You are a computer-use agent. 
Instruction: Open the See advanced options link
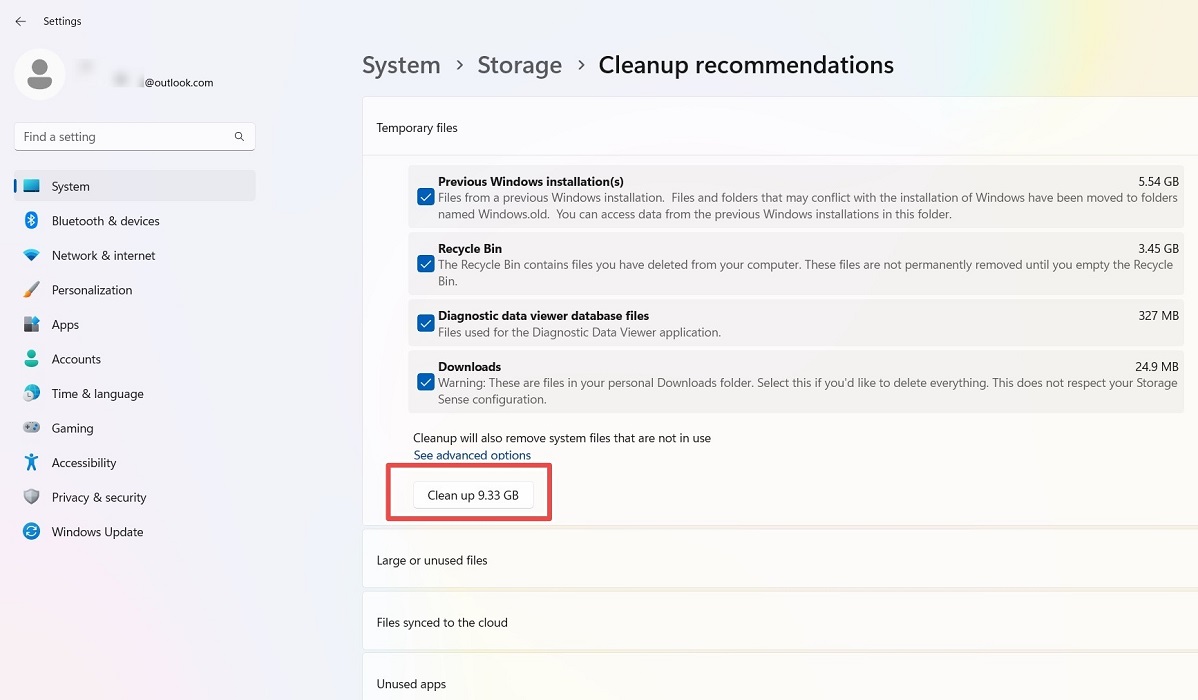coord(472,455)
